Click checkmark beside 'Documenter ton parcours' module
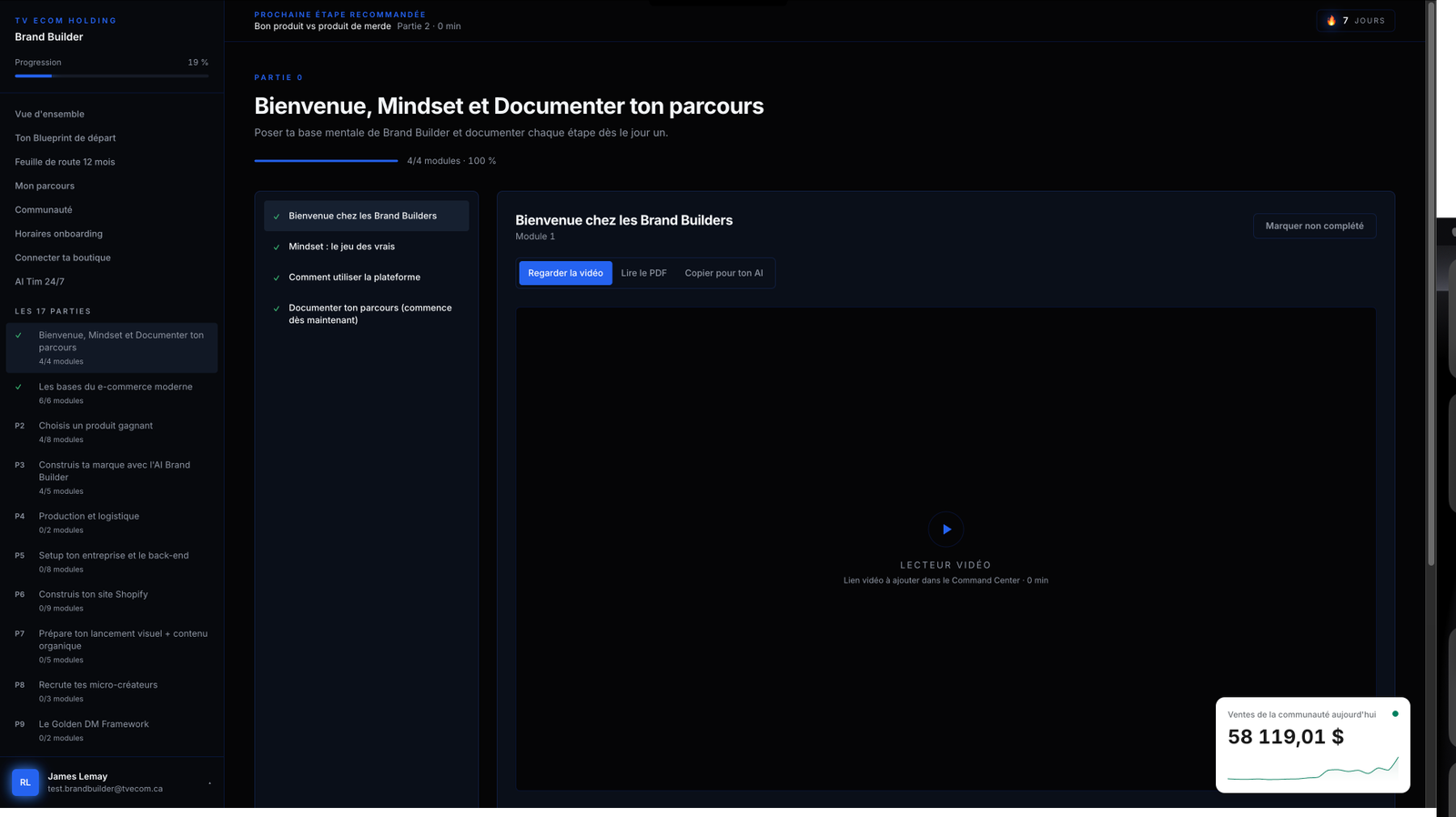 click(x=277, y=308)
